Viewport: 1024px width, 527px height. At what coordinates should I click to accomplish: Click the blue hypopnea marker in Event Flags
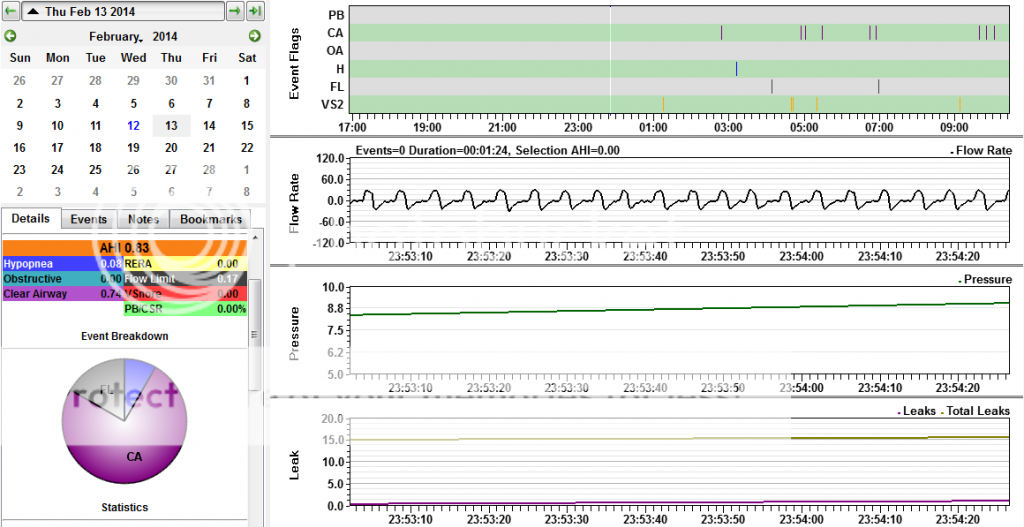[x=736, y=69]
